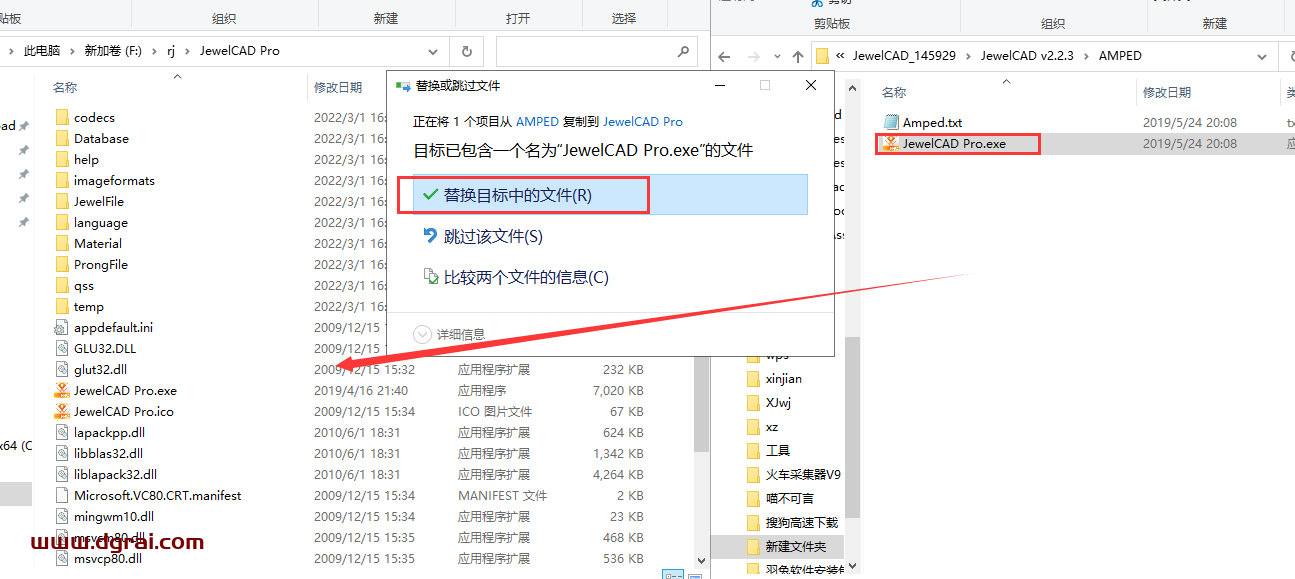Click the Database folder icon

[x=62, y=138]
